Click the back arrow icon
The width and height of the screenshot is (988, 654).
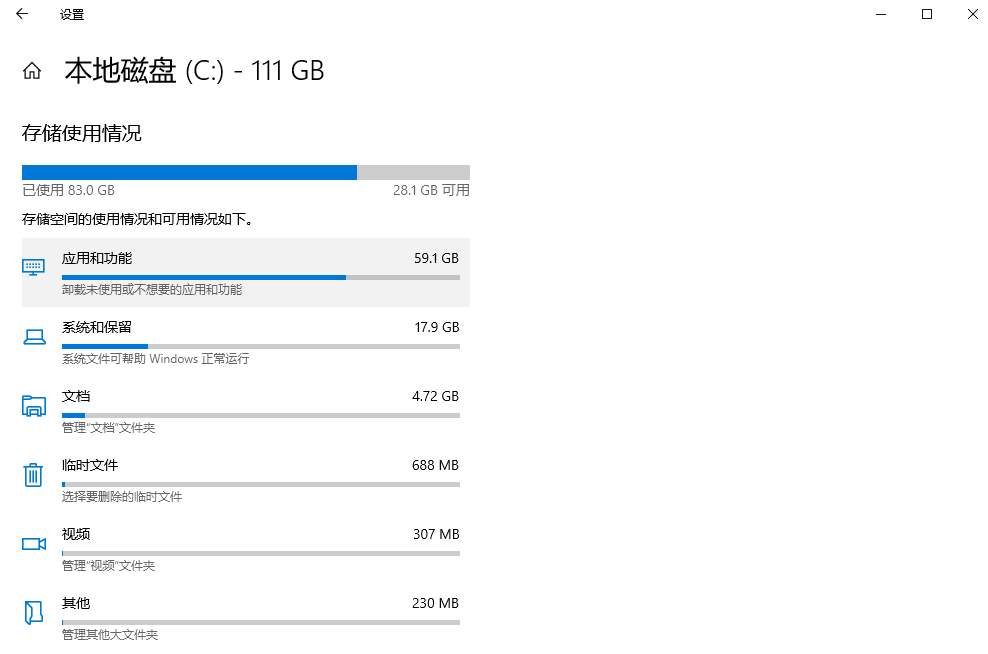[x=22, y=14]
